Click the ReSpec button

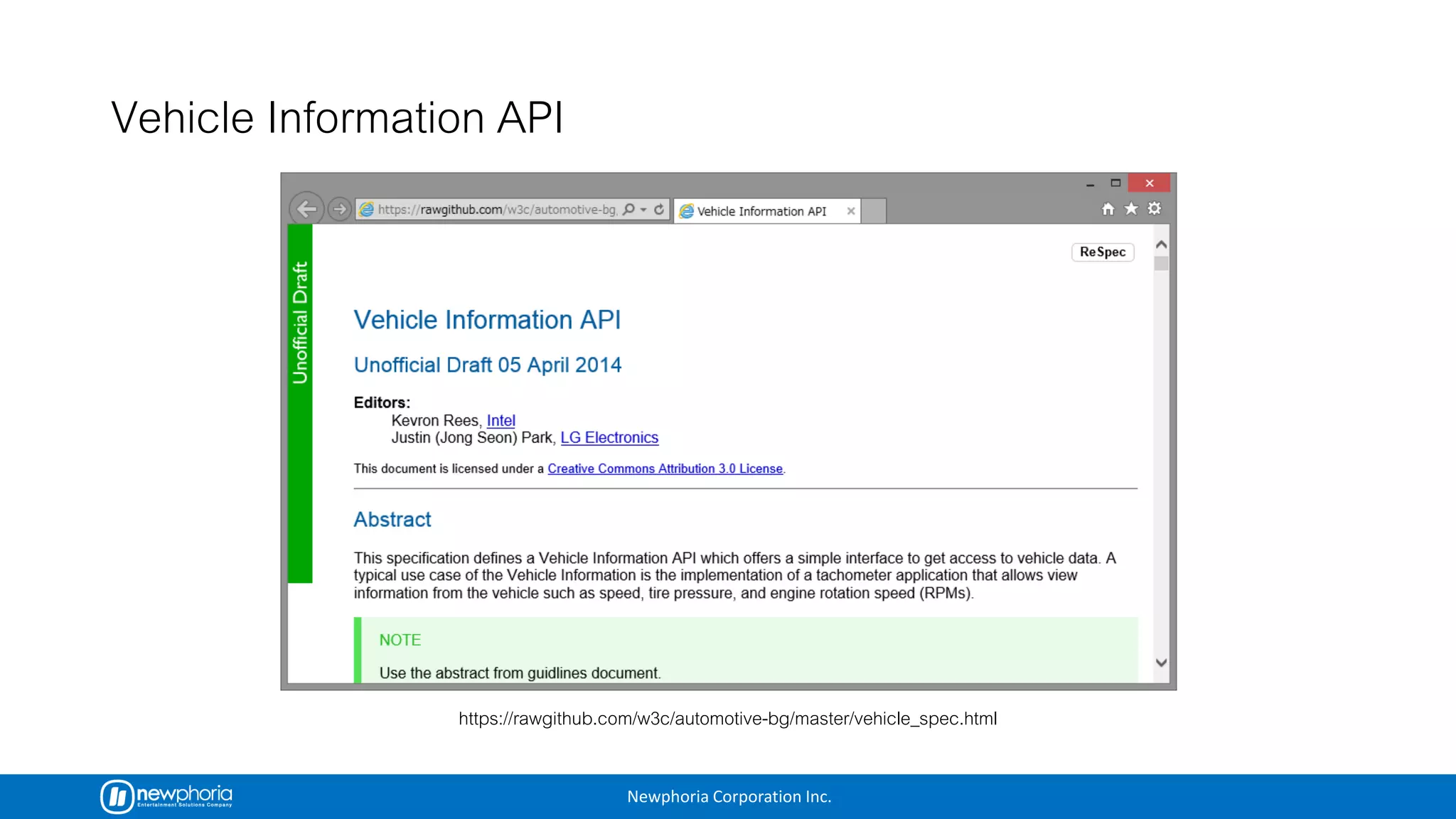tap(1102, 252)
